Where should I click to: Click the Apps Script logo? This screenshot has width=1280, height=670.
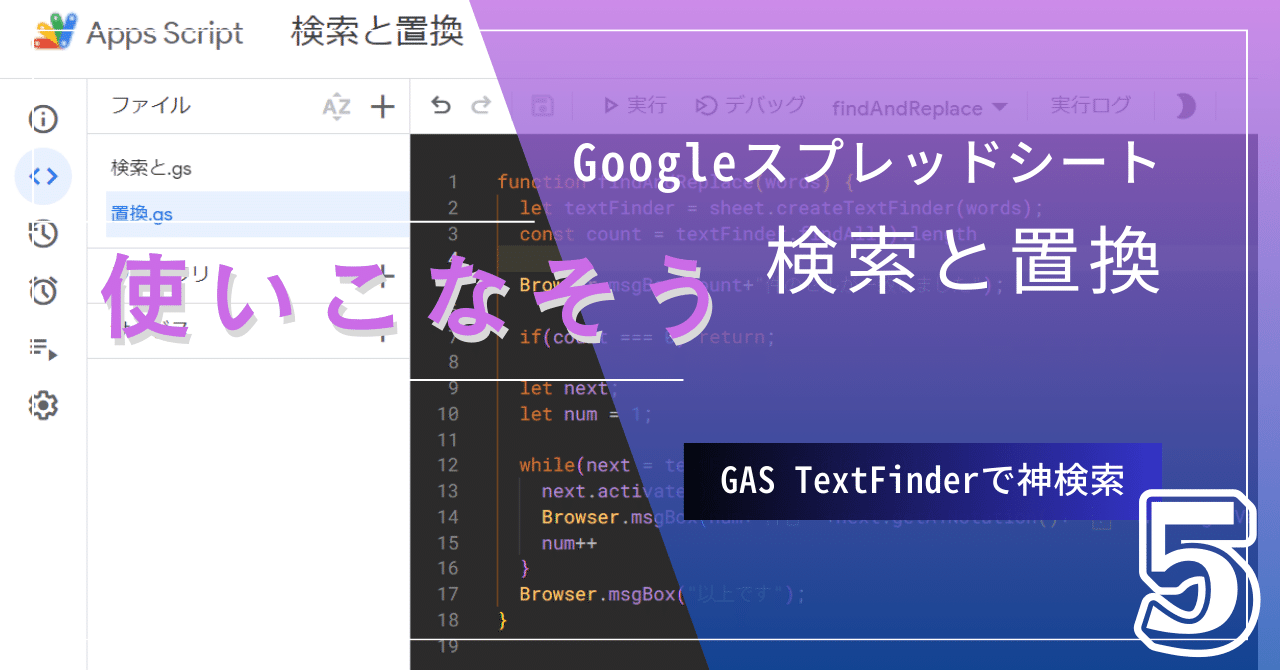[x=54, y=33]
